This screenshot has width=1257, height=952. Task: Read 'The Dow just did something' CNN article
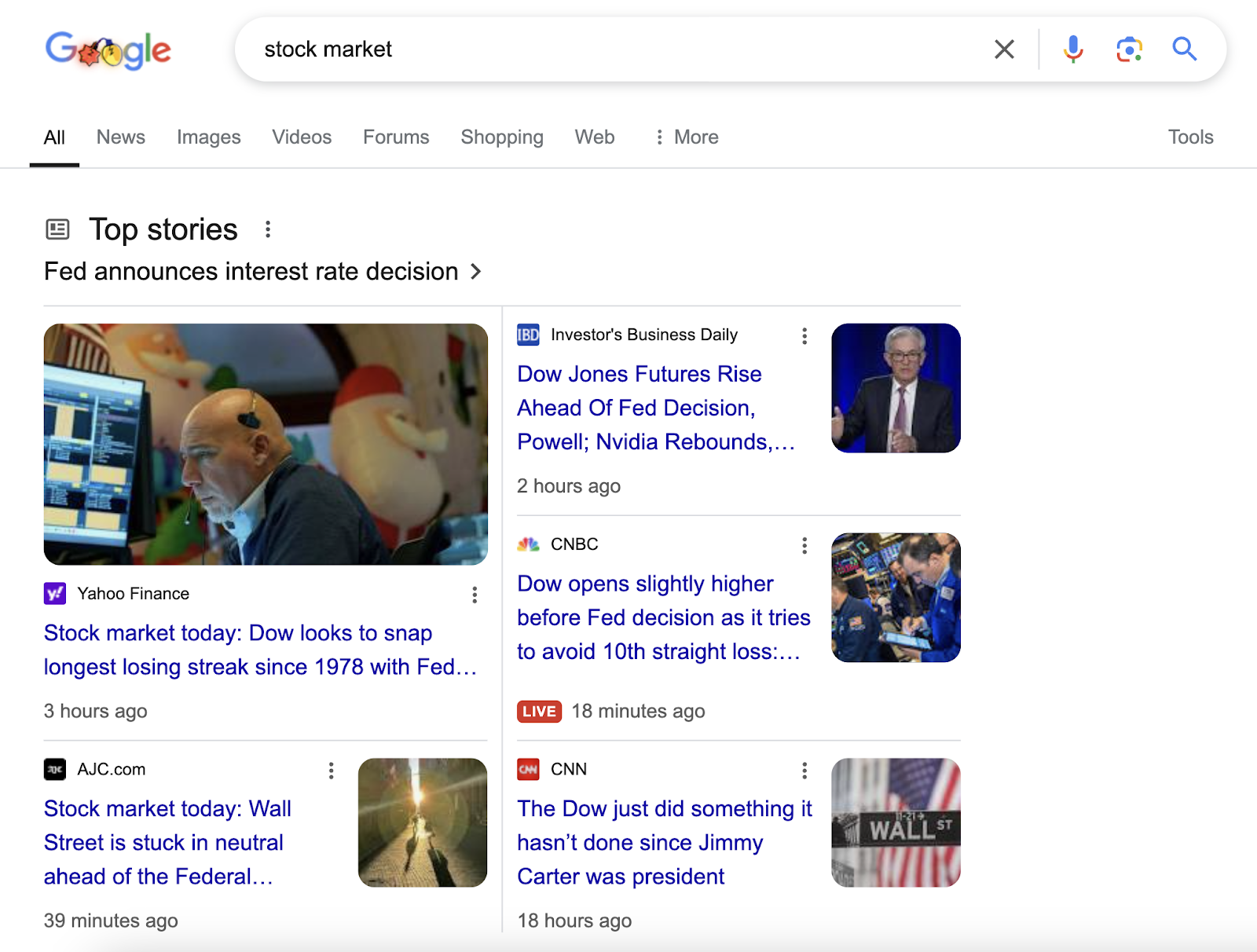[665, 842]
